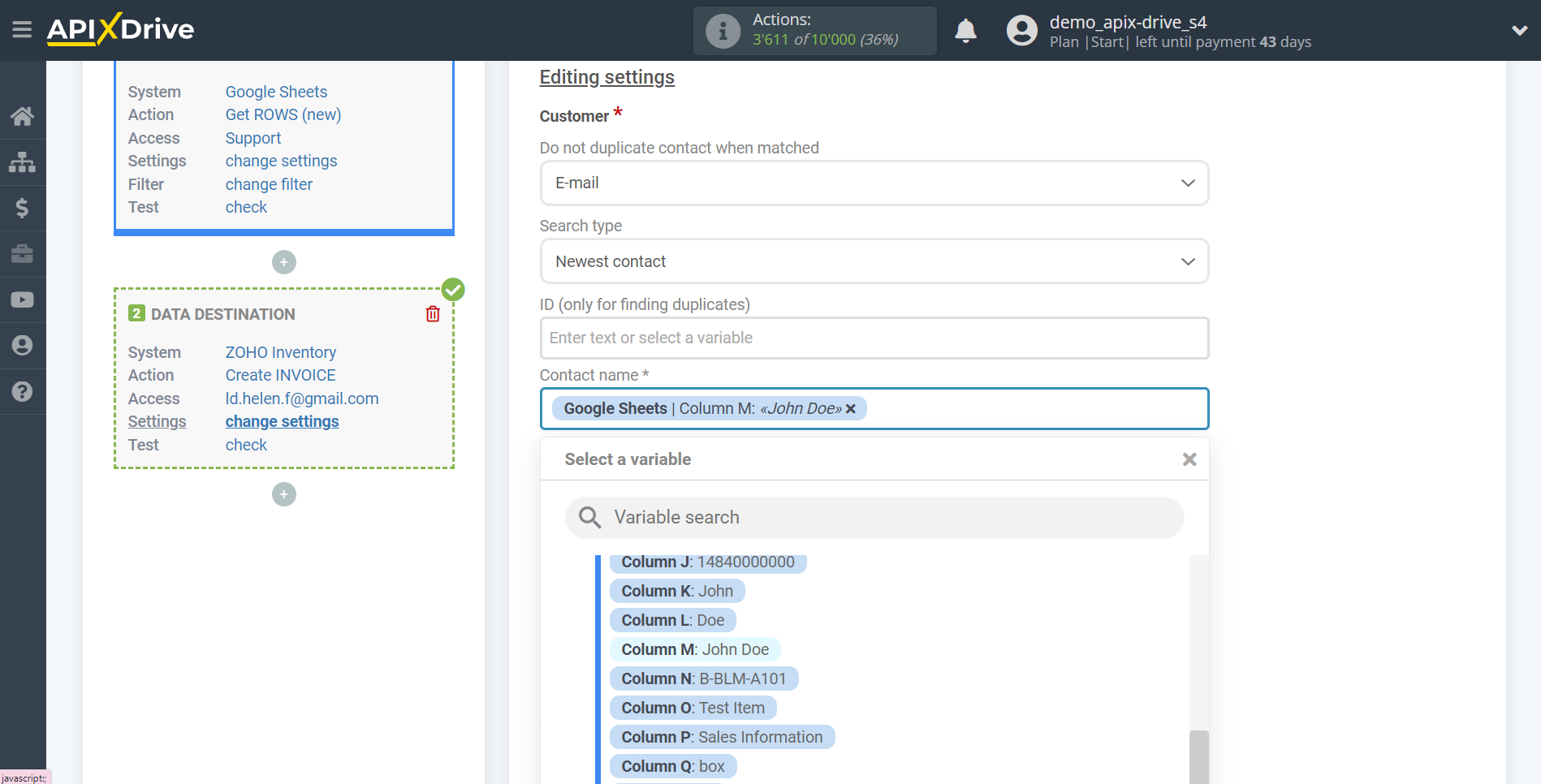
Task: Click the user avatar icon
Action: click(1021, 31)
